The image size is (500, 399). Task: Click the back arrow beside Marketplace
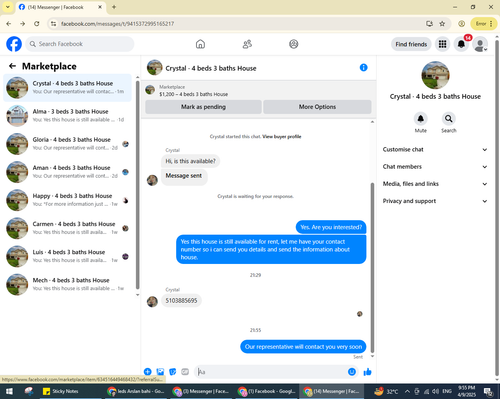12,66
